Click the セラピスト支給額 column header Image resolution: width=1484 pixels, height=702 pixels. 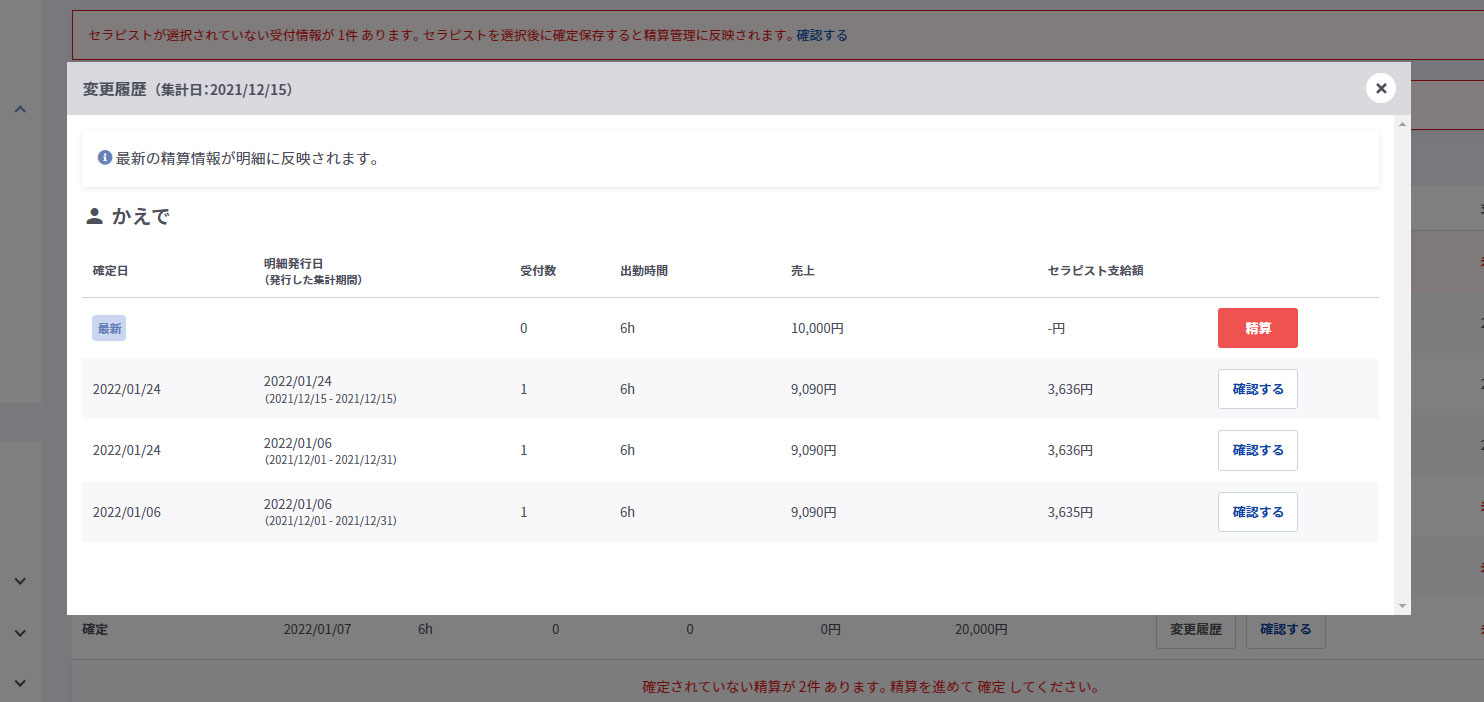(x=1095, y=271)
